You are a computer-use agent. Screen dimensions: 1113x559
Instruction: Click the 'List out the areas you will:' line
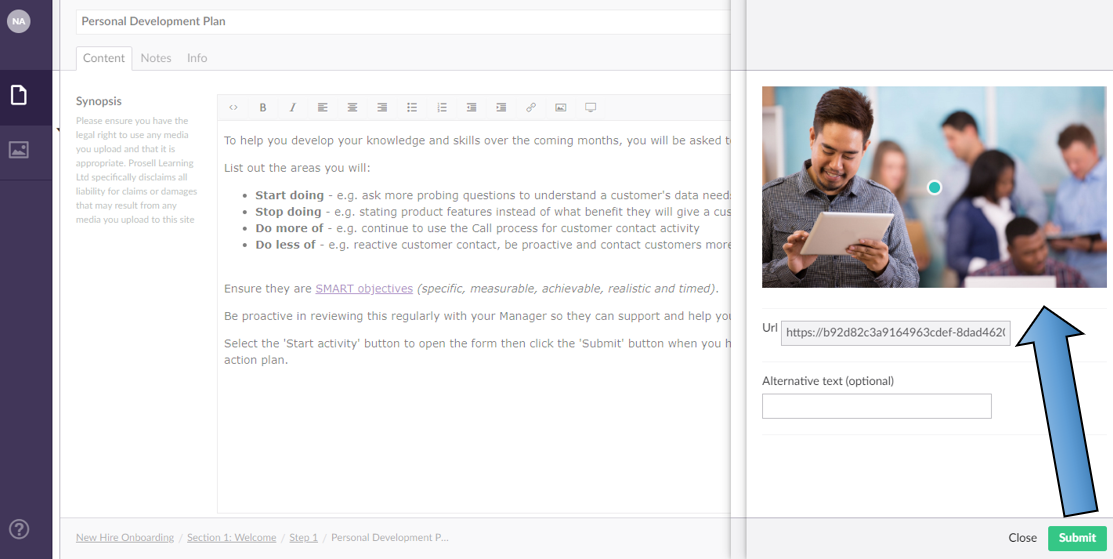click(x=297, y=168)
